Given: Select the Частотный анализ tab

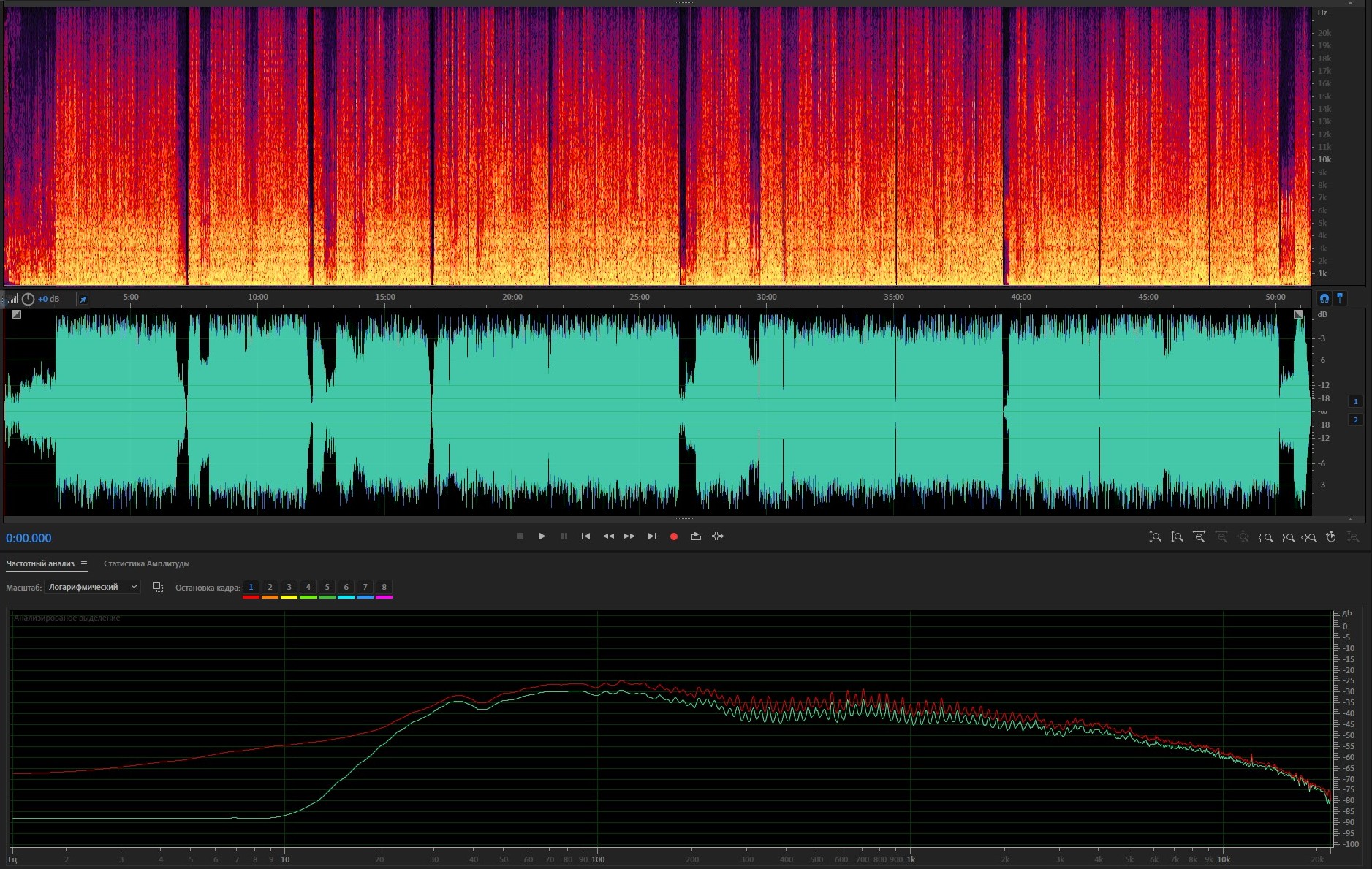Looking at the screenshot, I should (x=40, y=563).
